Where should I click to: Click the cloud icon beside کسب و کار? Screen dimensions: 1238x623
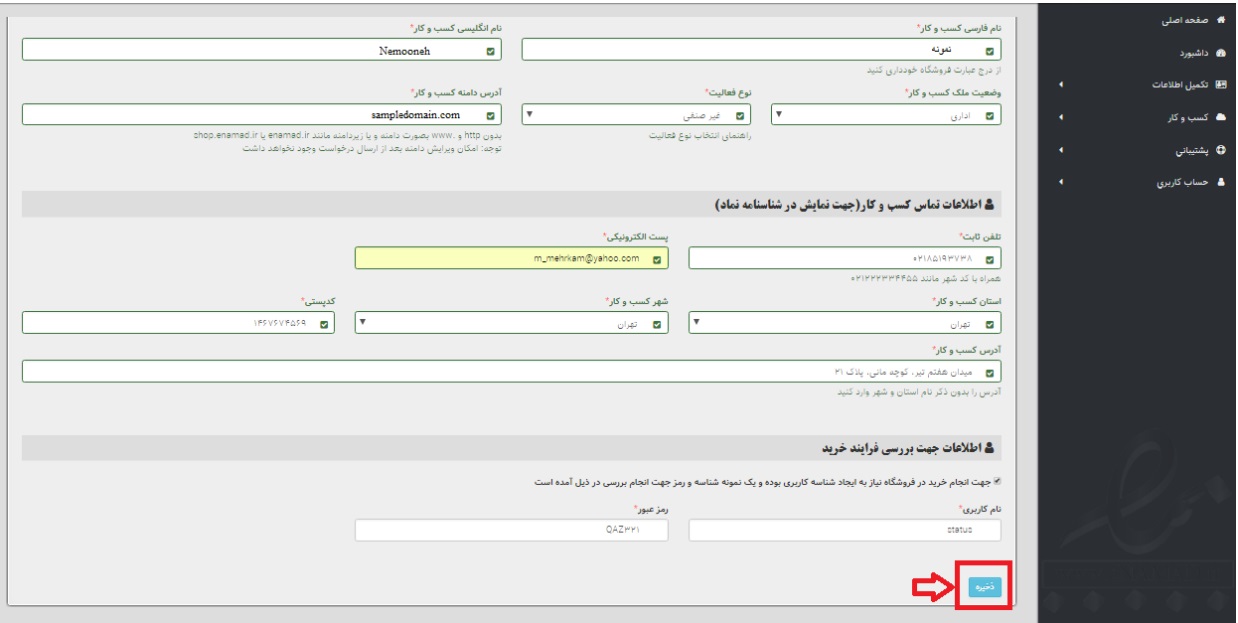(x=1220, y=118)
